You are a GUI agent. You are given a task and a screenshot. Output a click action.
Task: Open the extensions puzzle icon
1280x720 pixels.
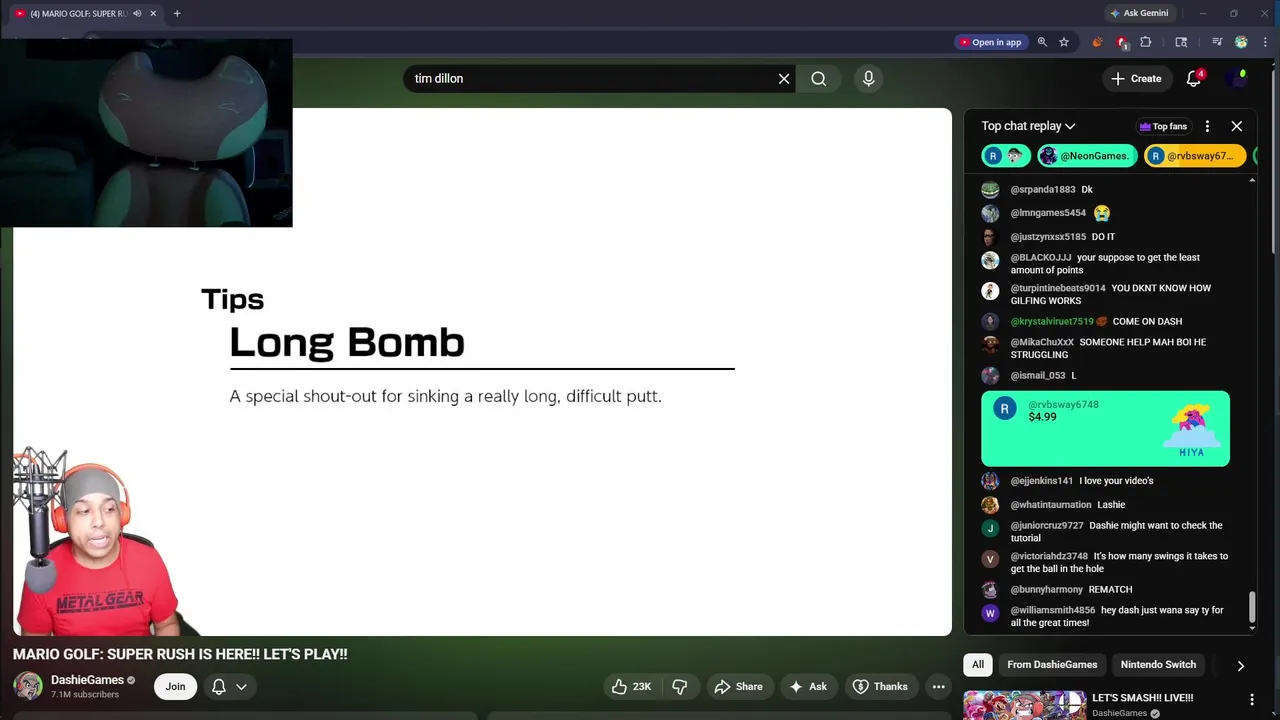1146,42
